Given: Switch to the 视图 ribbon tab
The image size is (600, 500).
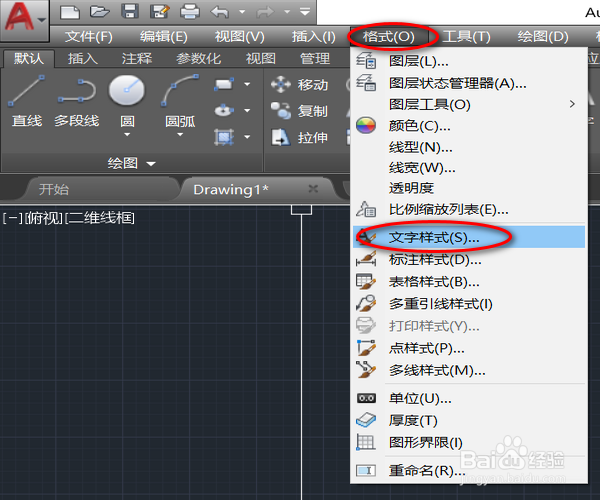Looking at the screenshot, I should click(x=261, y=59).
